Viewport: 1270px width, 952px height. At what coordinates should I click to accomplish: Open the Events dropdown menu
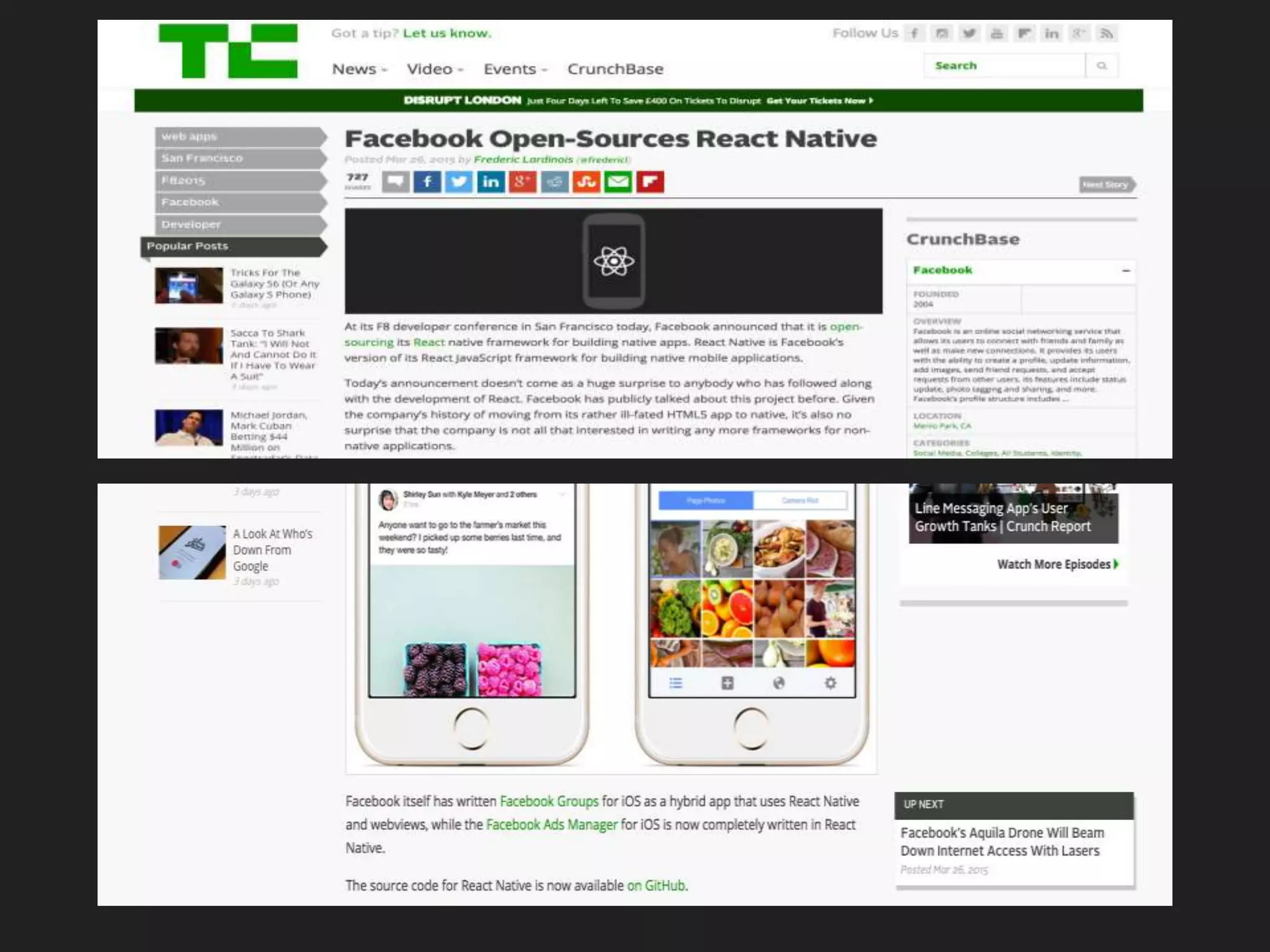click(x=515, y=69)
